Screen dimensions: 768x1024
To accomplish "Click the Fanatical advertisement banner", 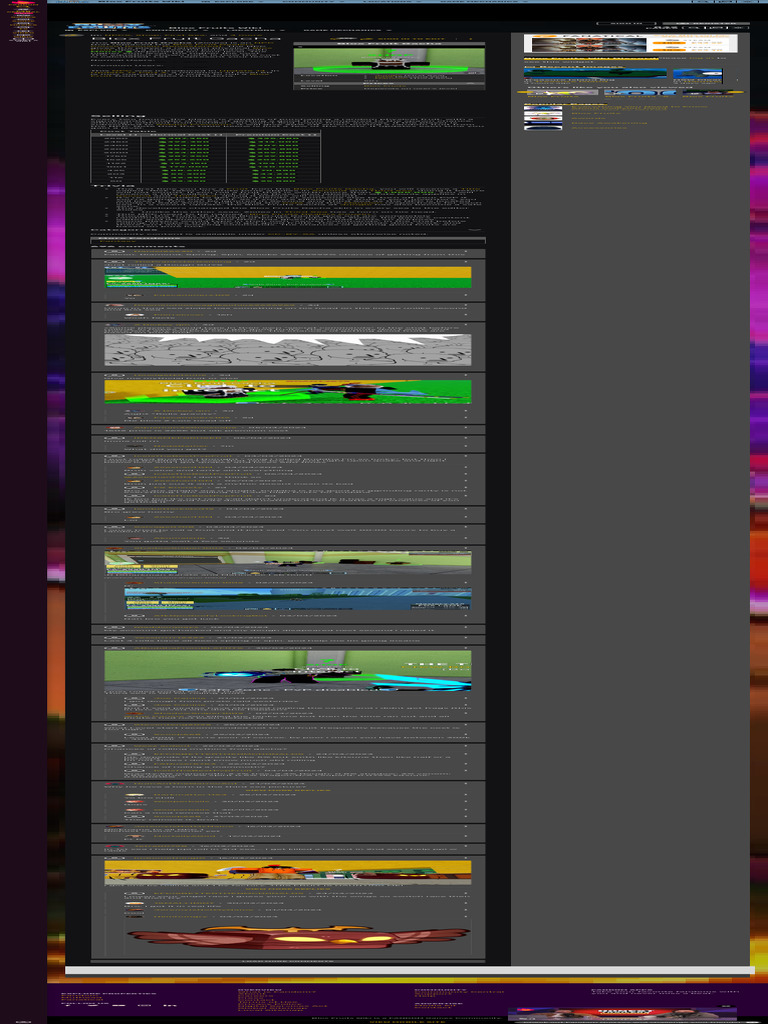I will click(630, 44).
